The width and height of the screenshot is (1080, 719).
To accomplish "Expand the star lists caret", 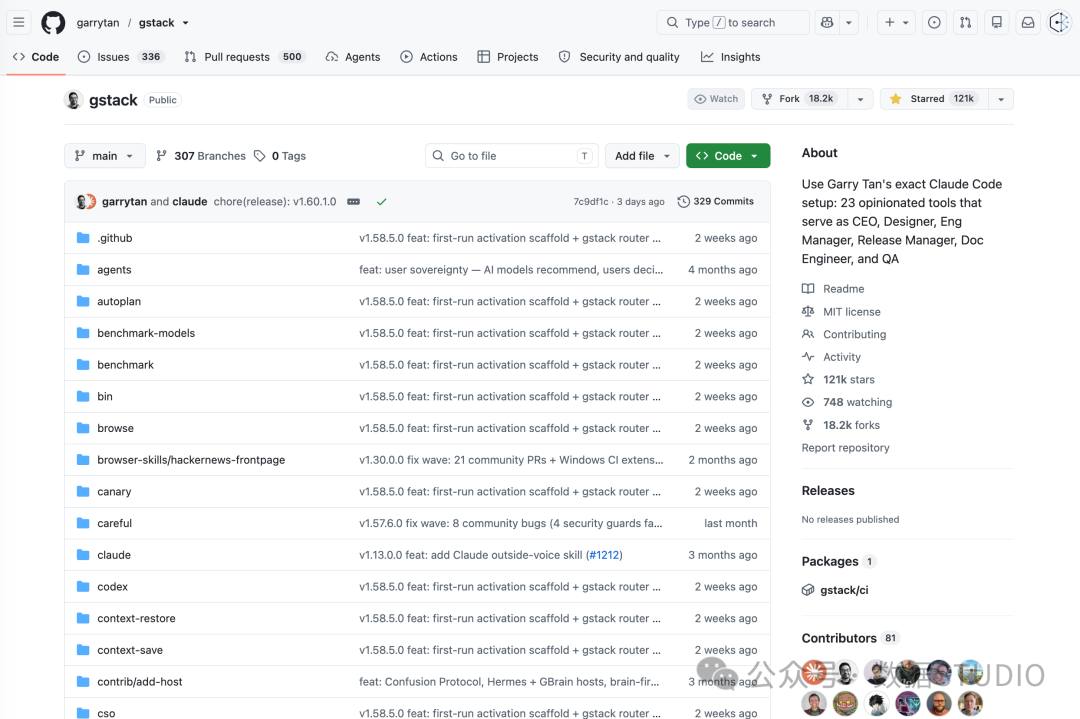I will point(1001,99).
